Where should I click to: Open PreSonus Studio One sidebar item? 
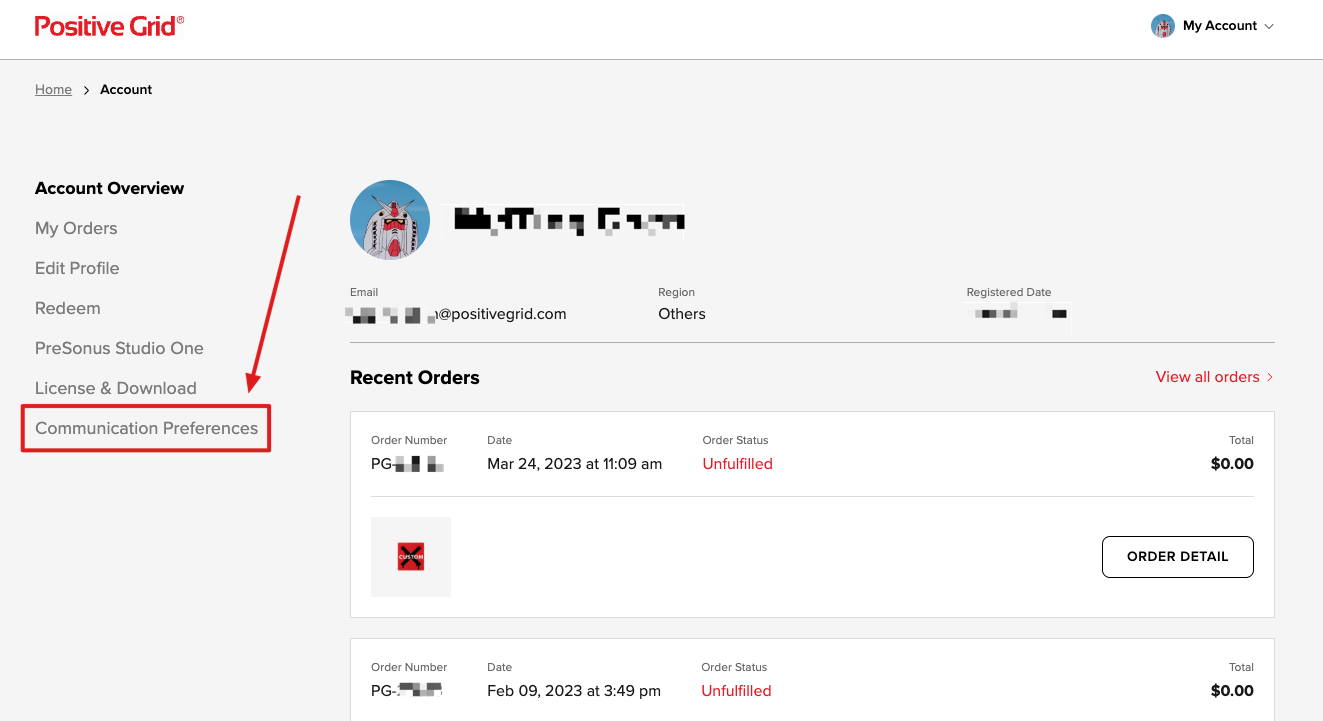(x=119, y=348)
